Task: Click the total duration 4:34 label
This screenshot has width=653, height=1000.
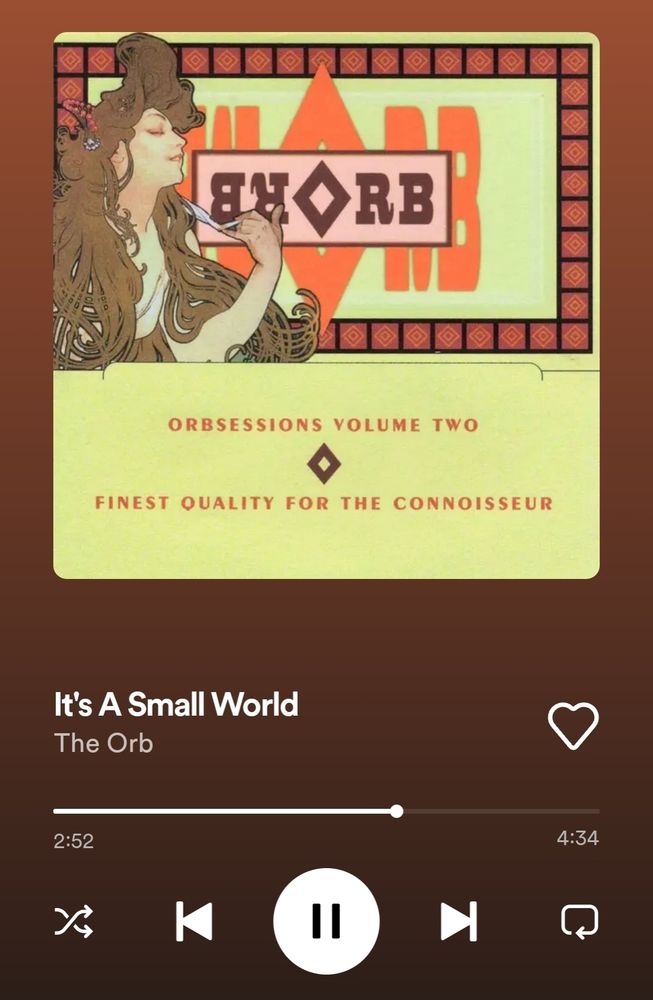Action: [x=578, y=838]
